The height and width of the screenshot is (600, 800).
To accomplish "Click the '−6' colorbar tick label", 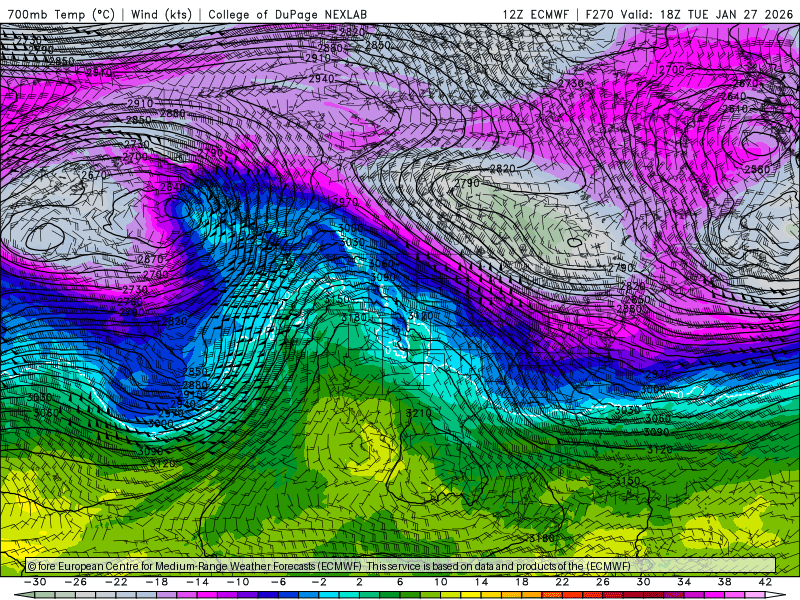I will [x=279, y=582].
